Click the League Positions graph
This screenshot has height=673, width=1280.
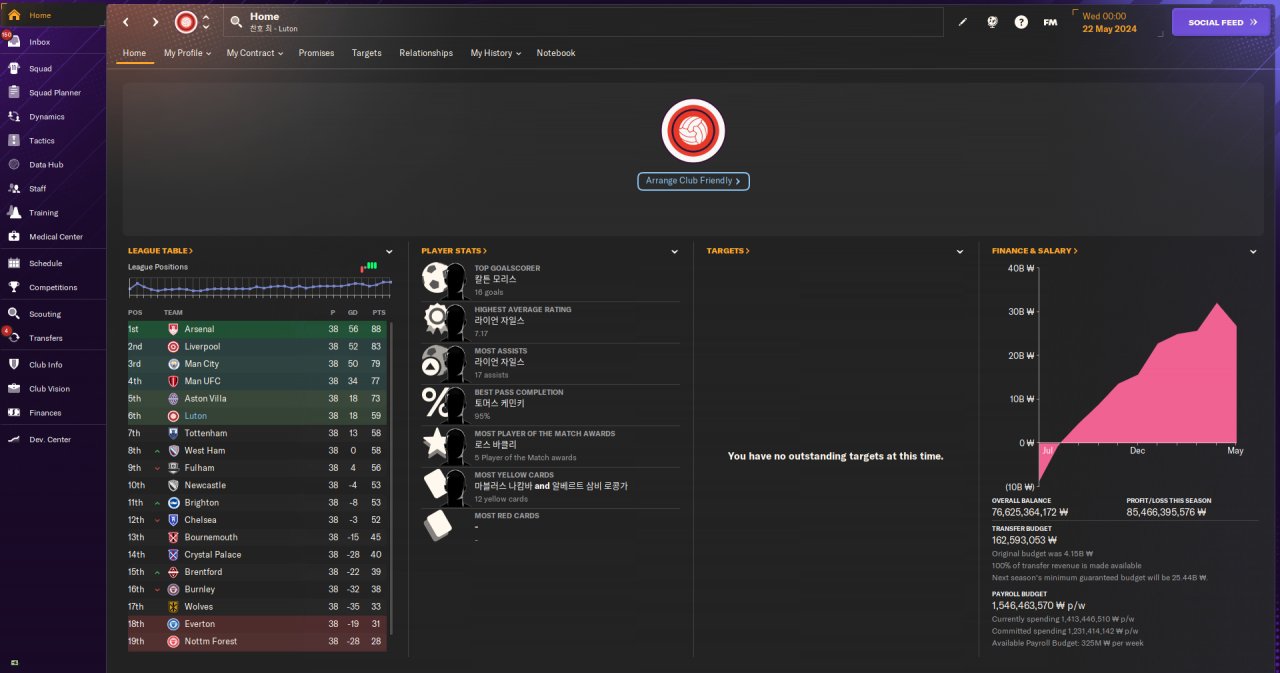[x=260, y=287]
